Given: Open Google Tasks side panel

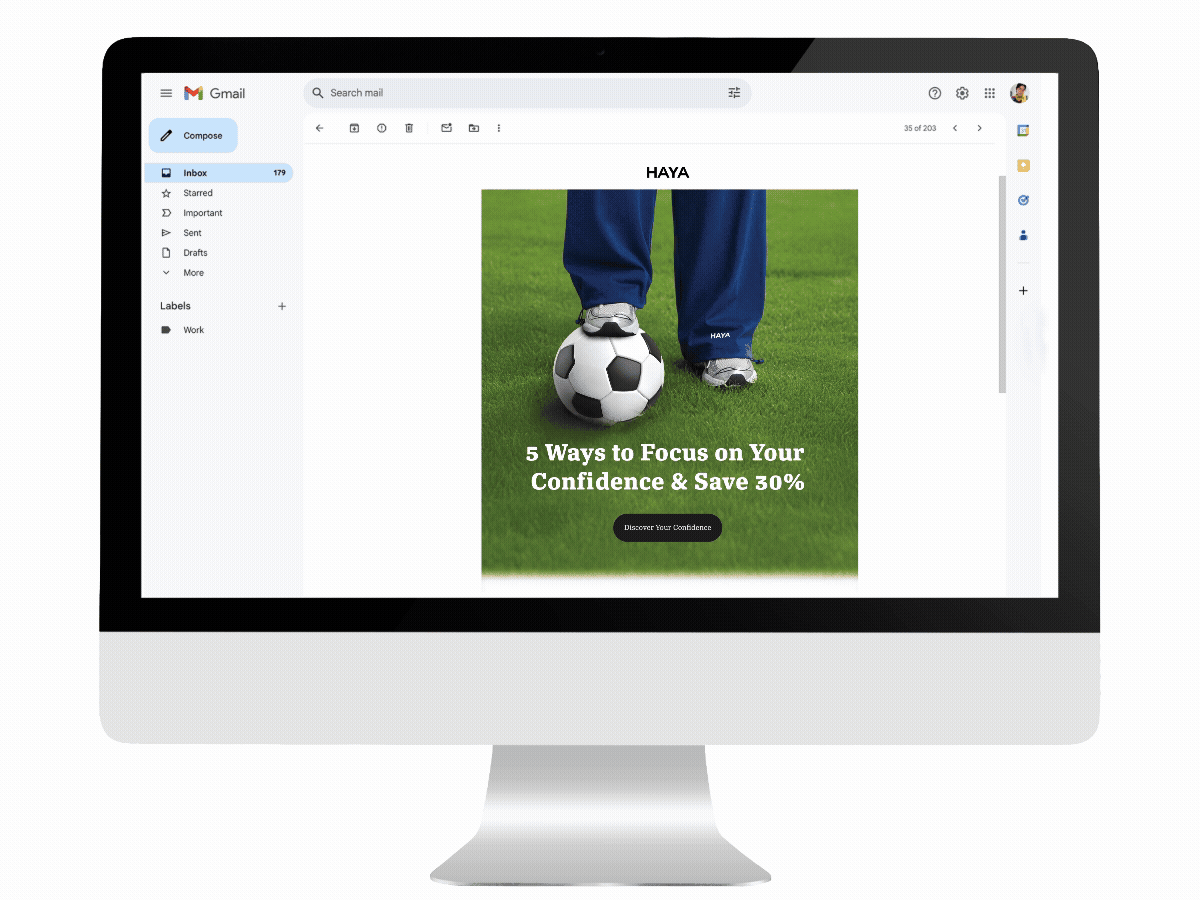Looking at the screenshot, I should [1023, 200].
